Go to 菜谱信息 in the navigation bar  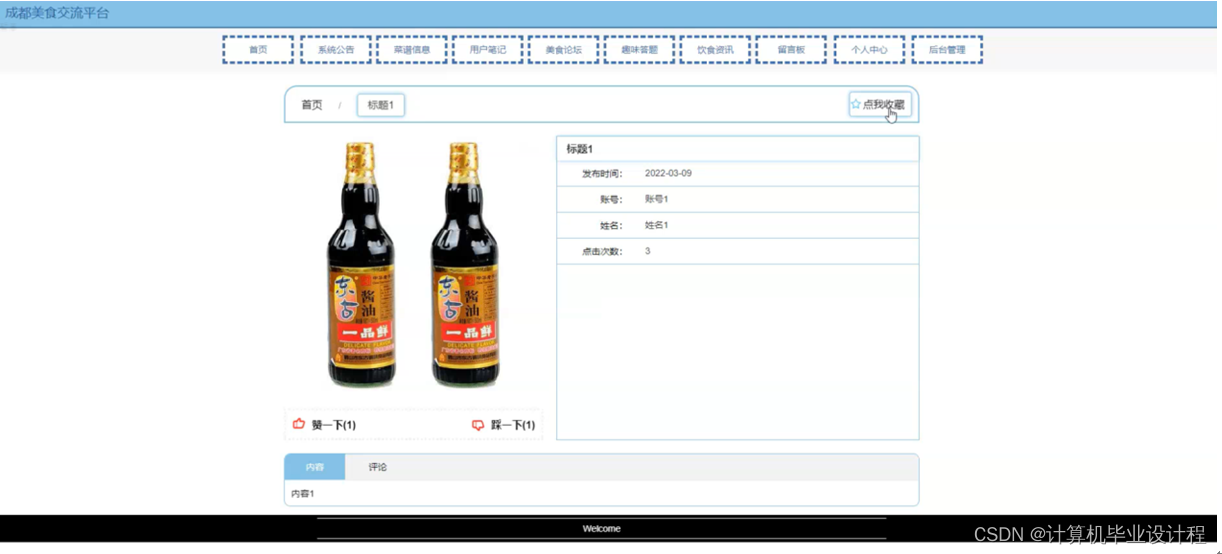click(412, 50)
